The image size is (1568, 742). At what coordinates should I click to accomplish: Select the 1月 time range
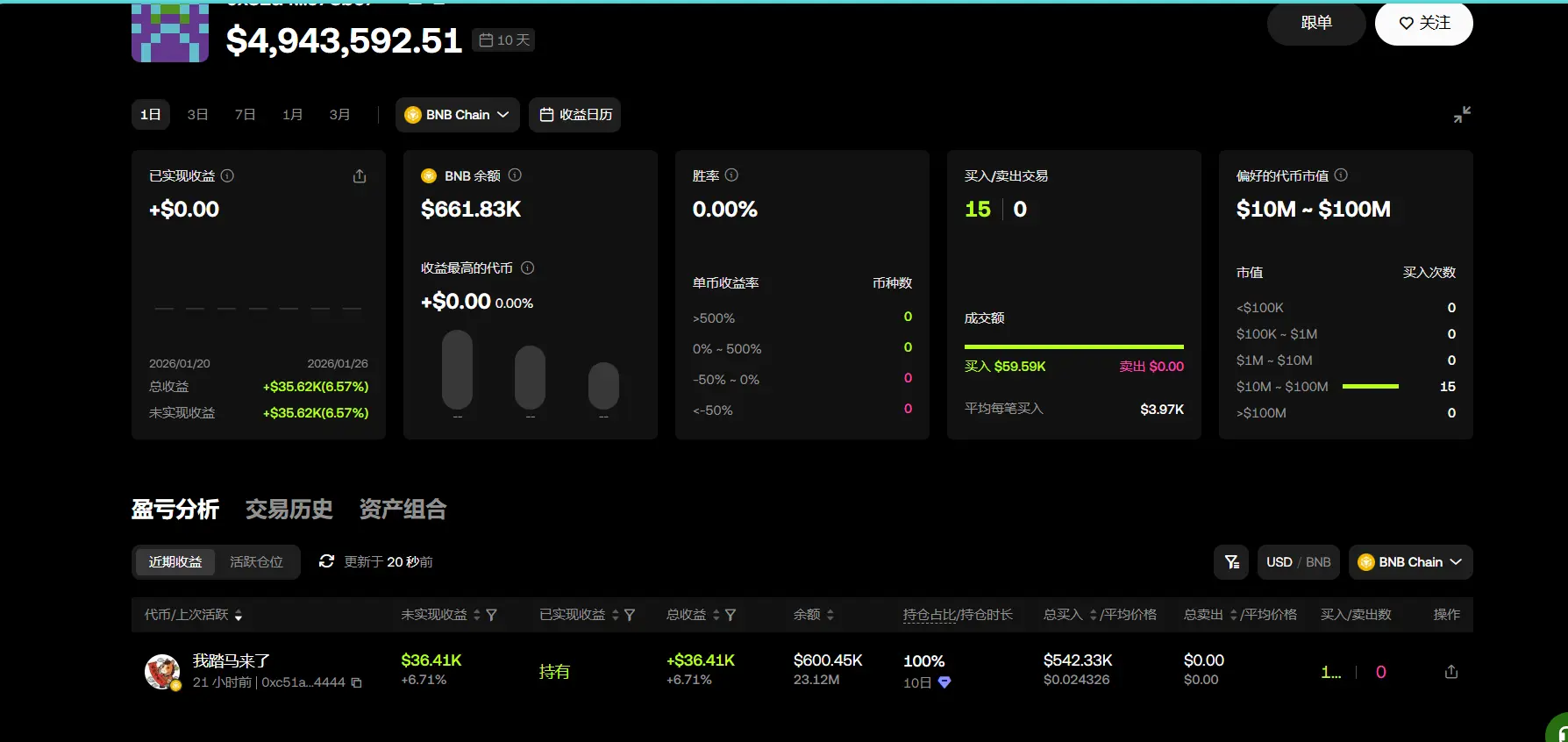(x=292, y=115)
